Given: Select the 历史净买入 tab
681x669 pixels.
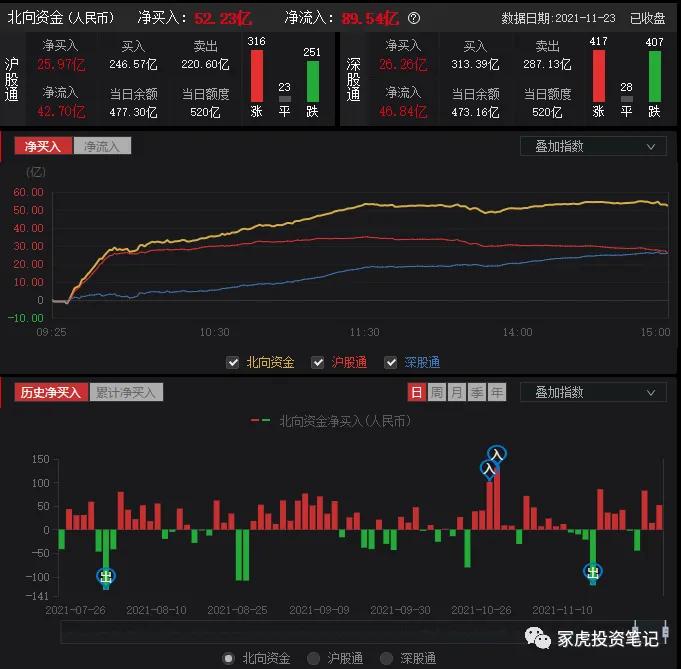Looking at the screenshot, I should [x=51, y=392].
